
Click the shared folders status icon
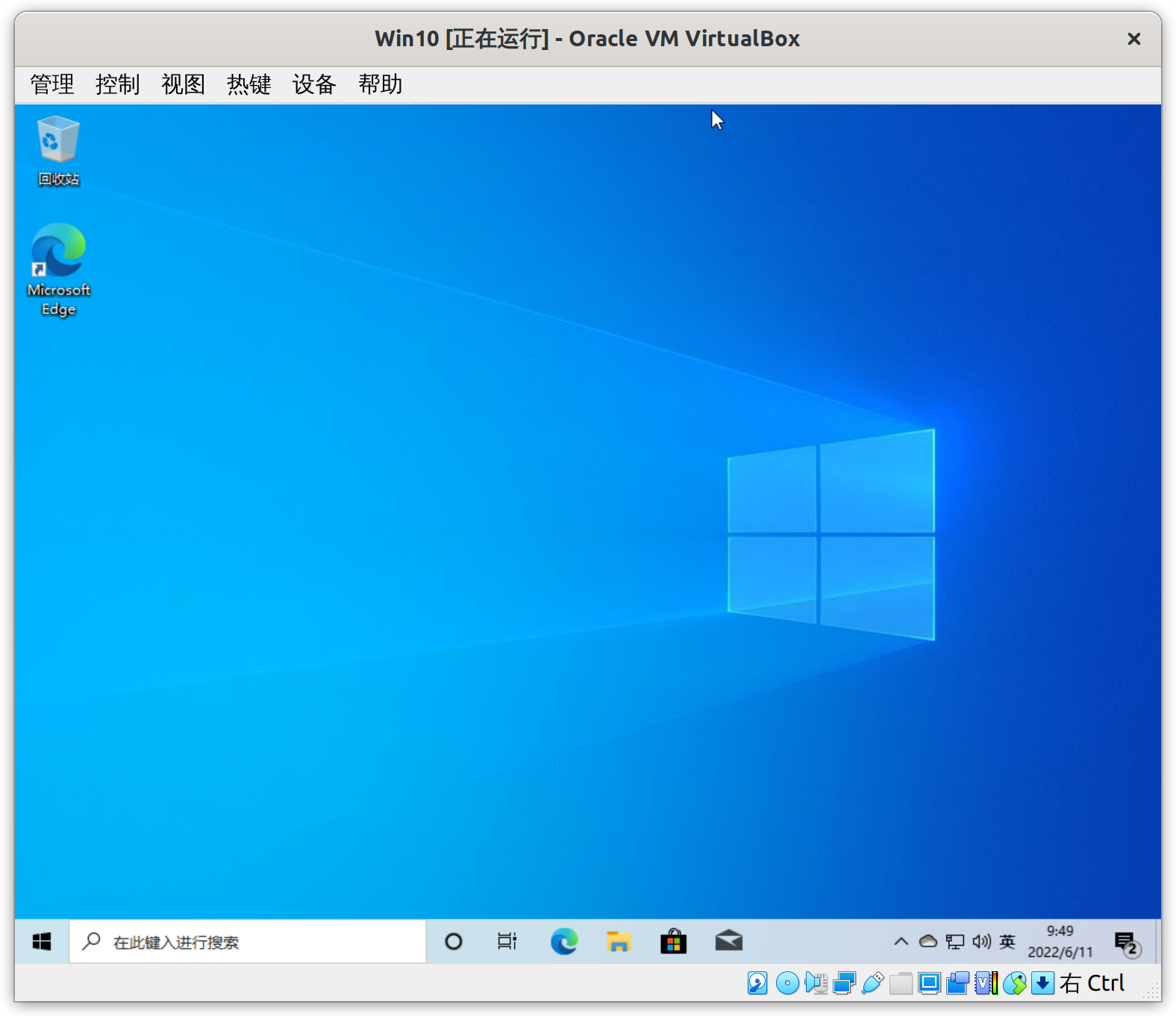[x=901, y=983]
